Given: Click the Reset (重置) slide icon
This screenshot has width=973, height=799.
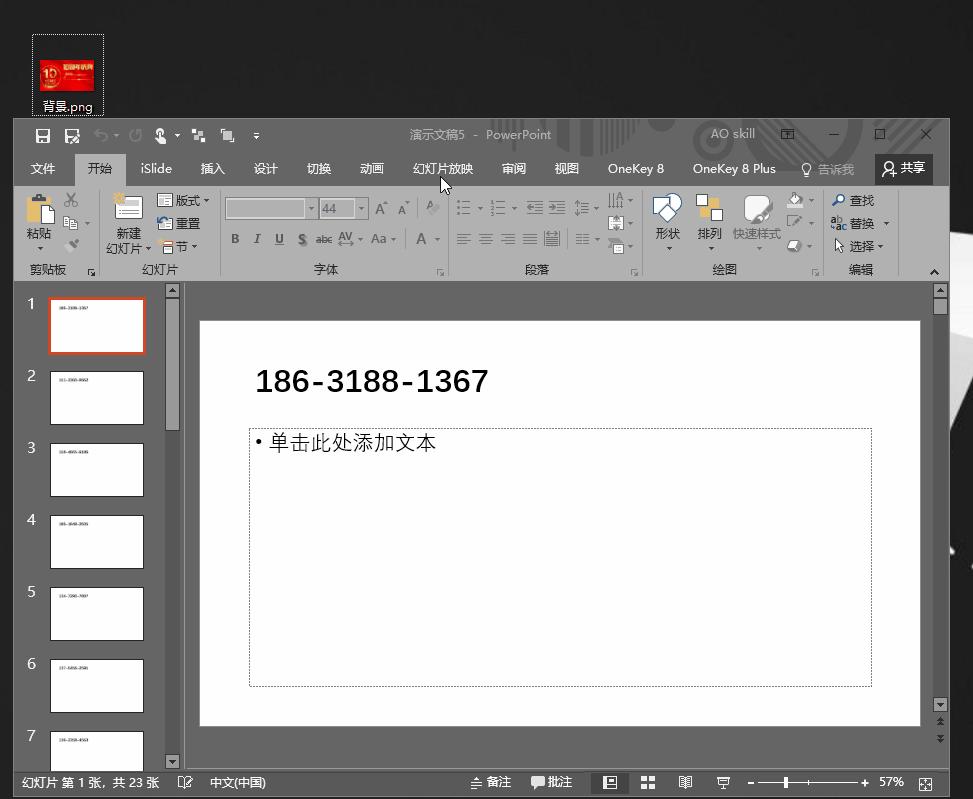Looking at the screenshot, I should 166,224.
